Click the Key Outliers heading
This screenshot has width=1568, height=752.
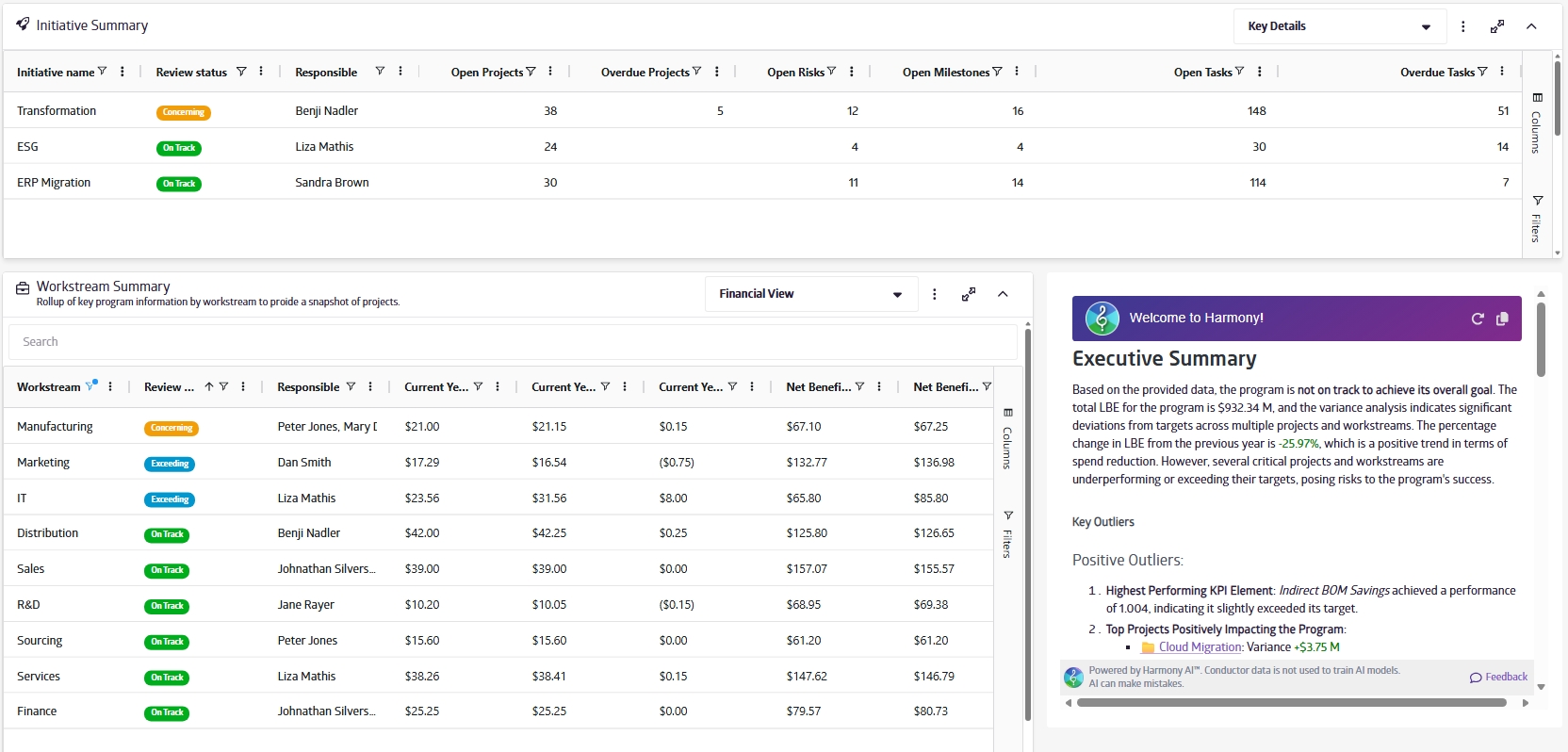pyautogui.click(x=1102, y=522)
